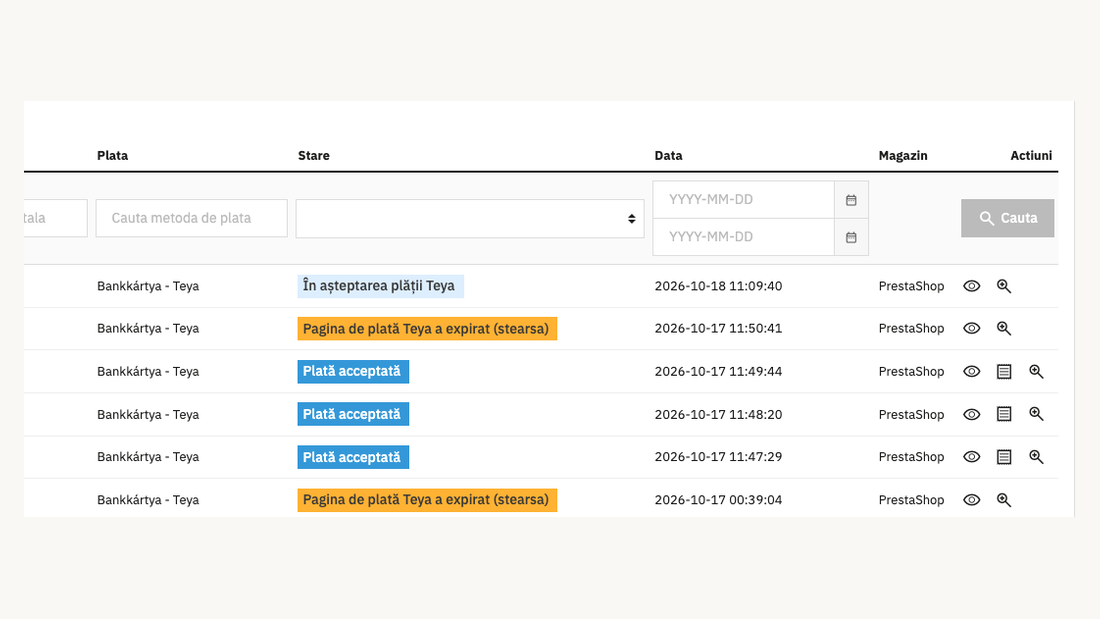This screenshot has height=619, width=1100.
Task: Open details magnifier for 2026-10-17 11:48:20 order
Action: click(1036, 415)
